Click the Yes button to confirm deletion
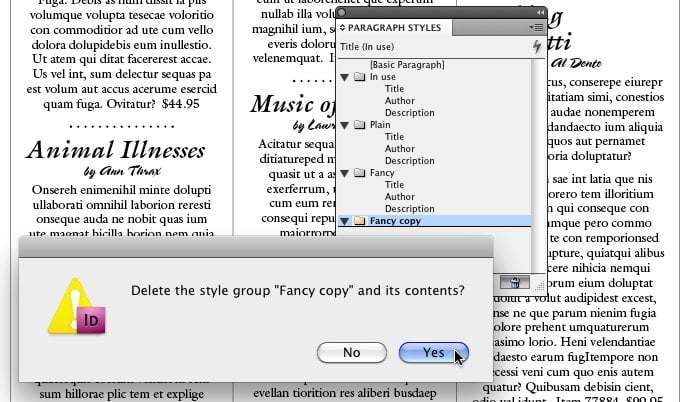691x402 pixels. (433, 352)
